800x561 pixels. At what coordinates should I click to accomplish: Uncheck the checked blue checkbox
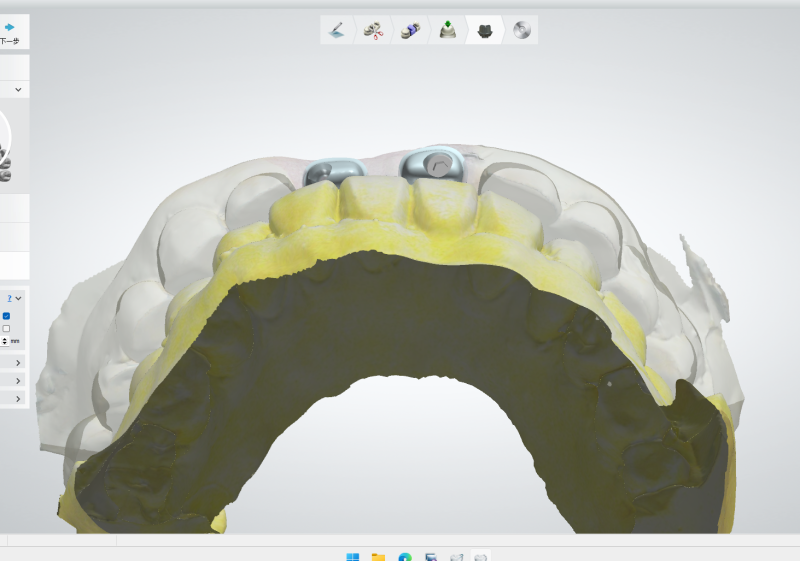(x=6, y=316)
